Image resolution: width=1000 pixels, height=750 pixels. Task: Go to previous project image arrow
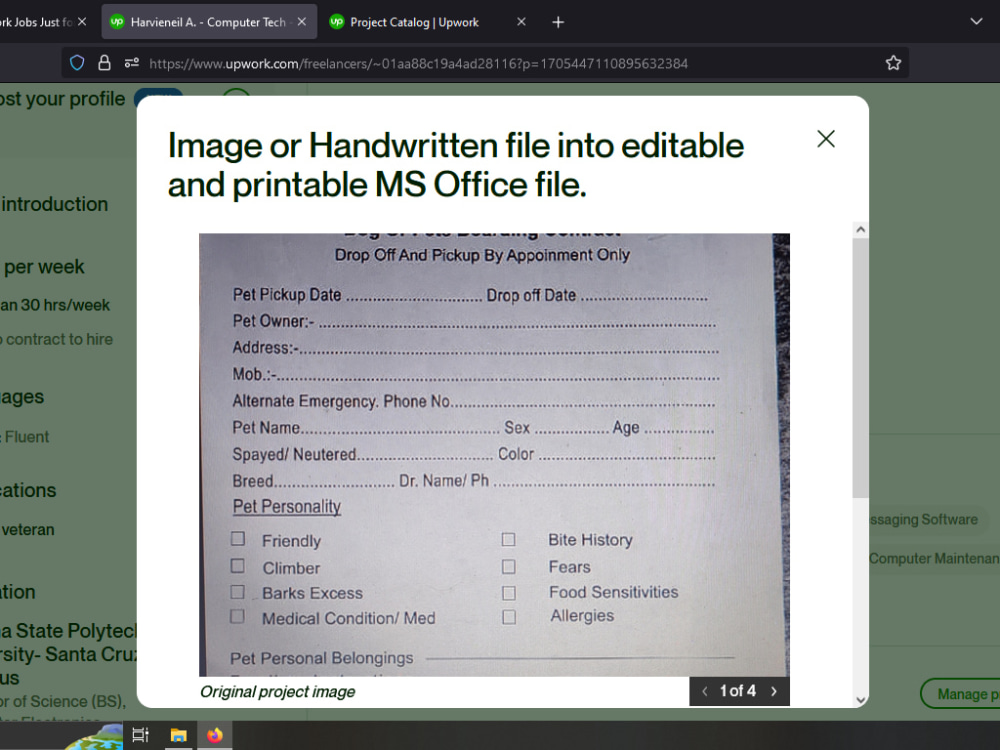(705, 691)
